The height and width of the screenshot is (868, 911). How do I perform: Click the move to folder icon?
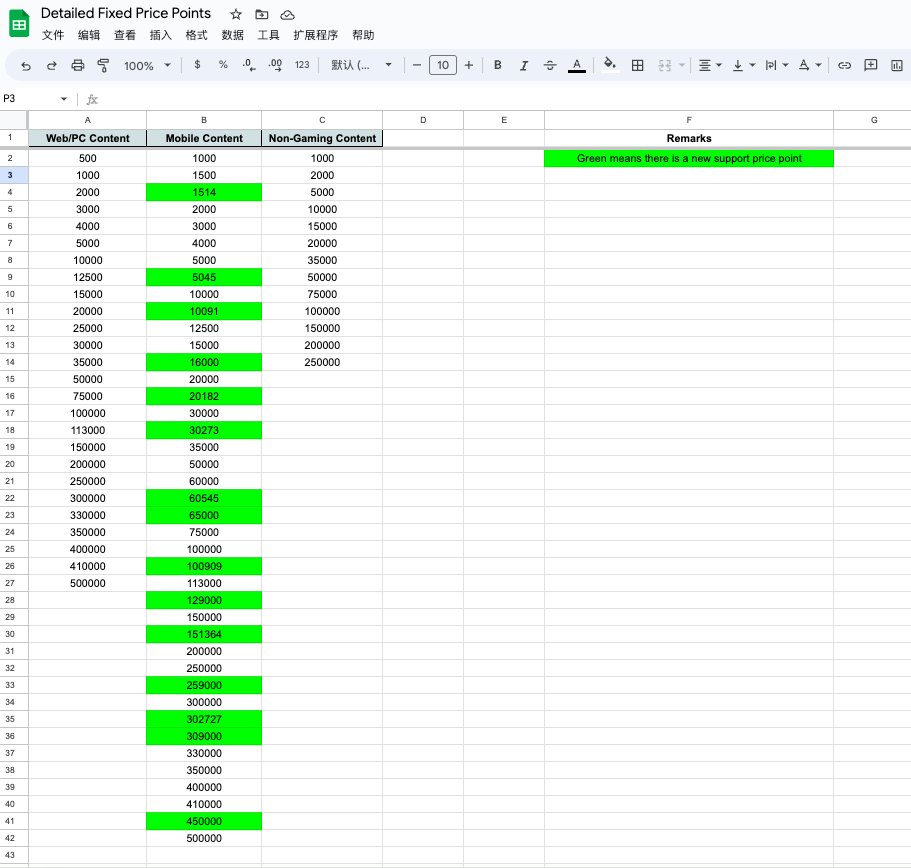click(x=262, y=15)
